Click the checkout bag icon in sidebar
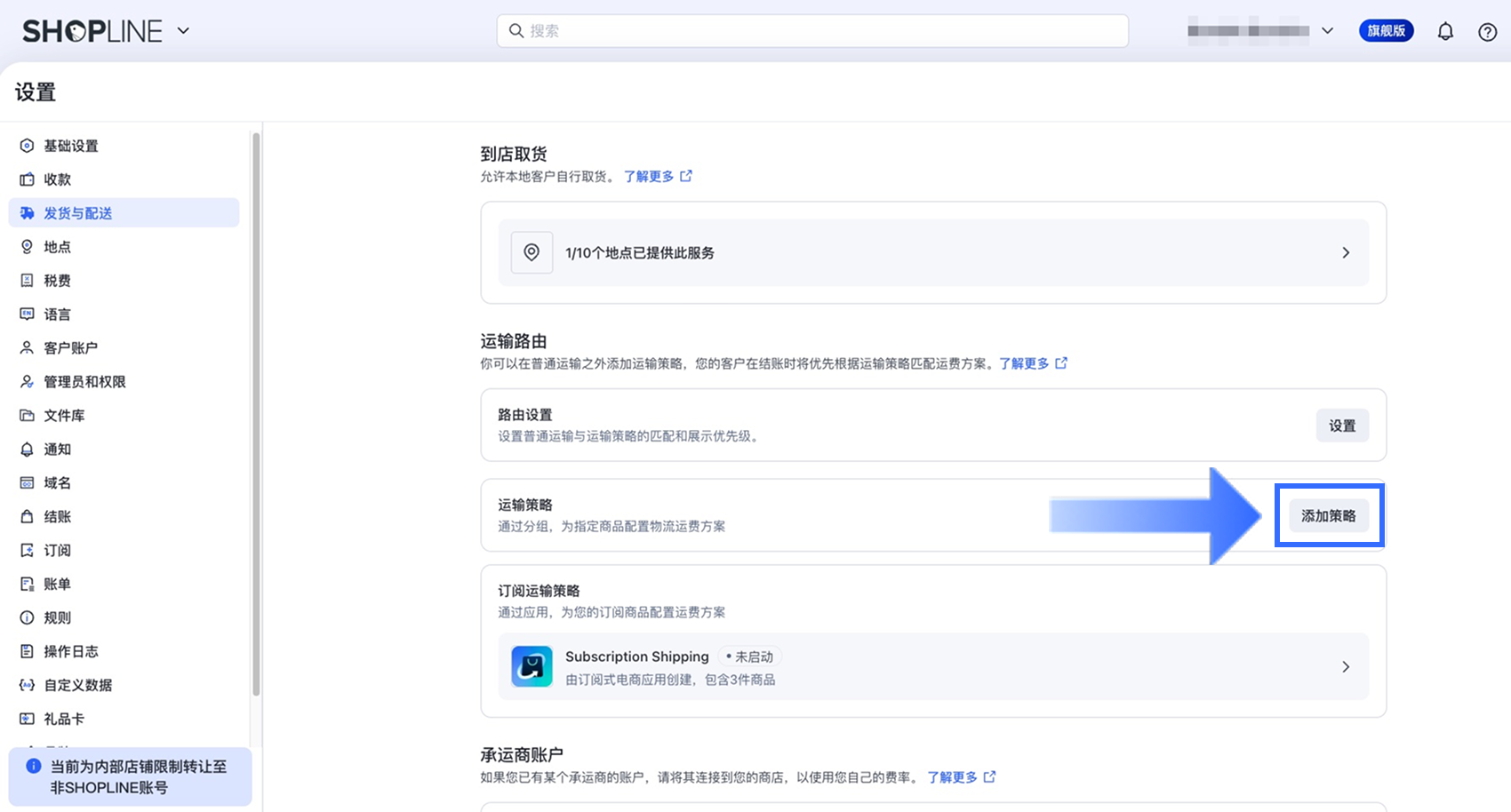 tap(27, 516)
